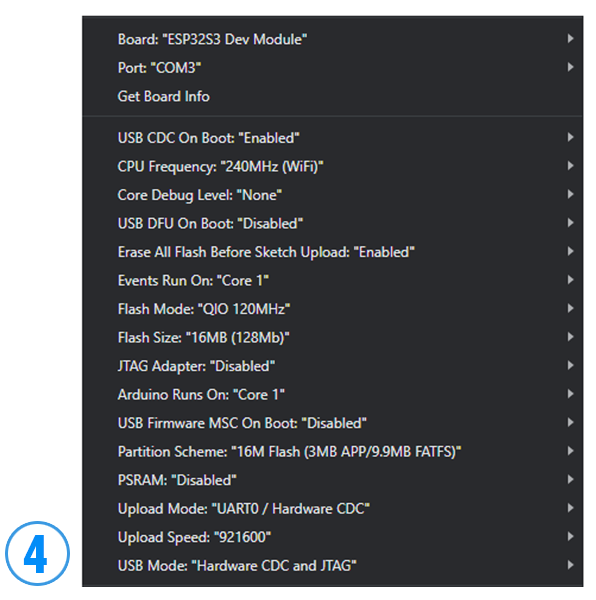Choose Get Board Info
The width and height of the screenshot is (596, 600).
click(x=332, y=96)
